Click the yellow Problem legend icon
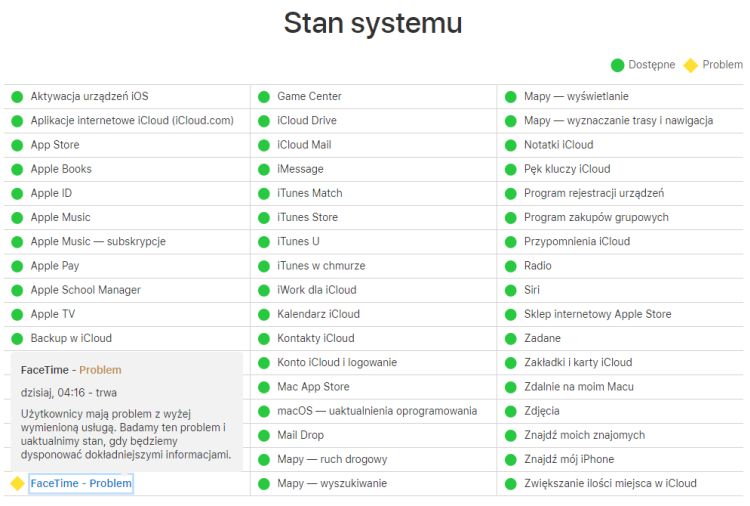This screenshot has height=506, width=750. [690, 65]
